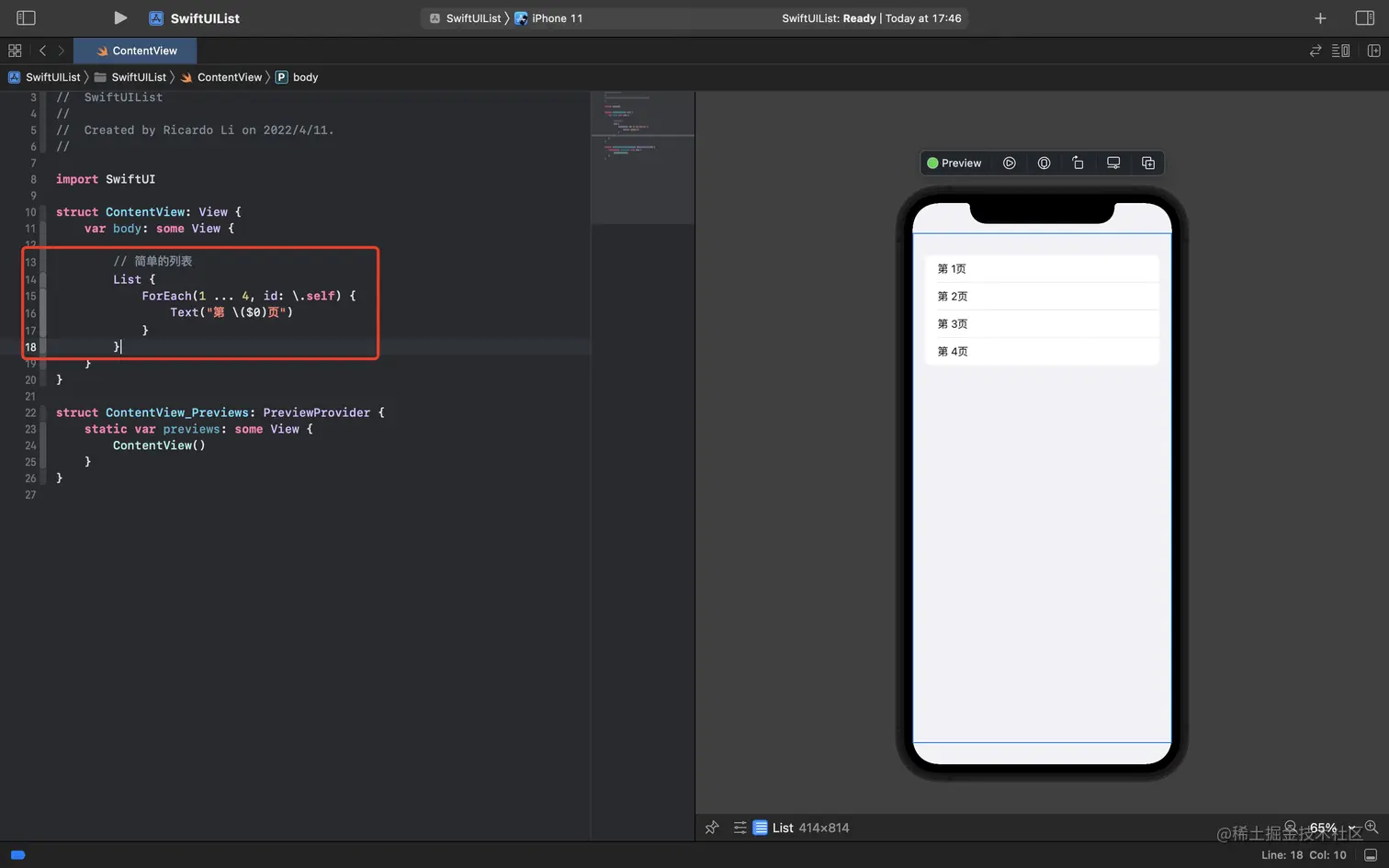This screenshot has height=868, width=1389.
Task: Select the '第 3页' row in preview
Action: [1042, 323]
